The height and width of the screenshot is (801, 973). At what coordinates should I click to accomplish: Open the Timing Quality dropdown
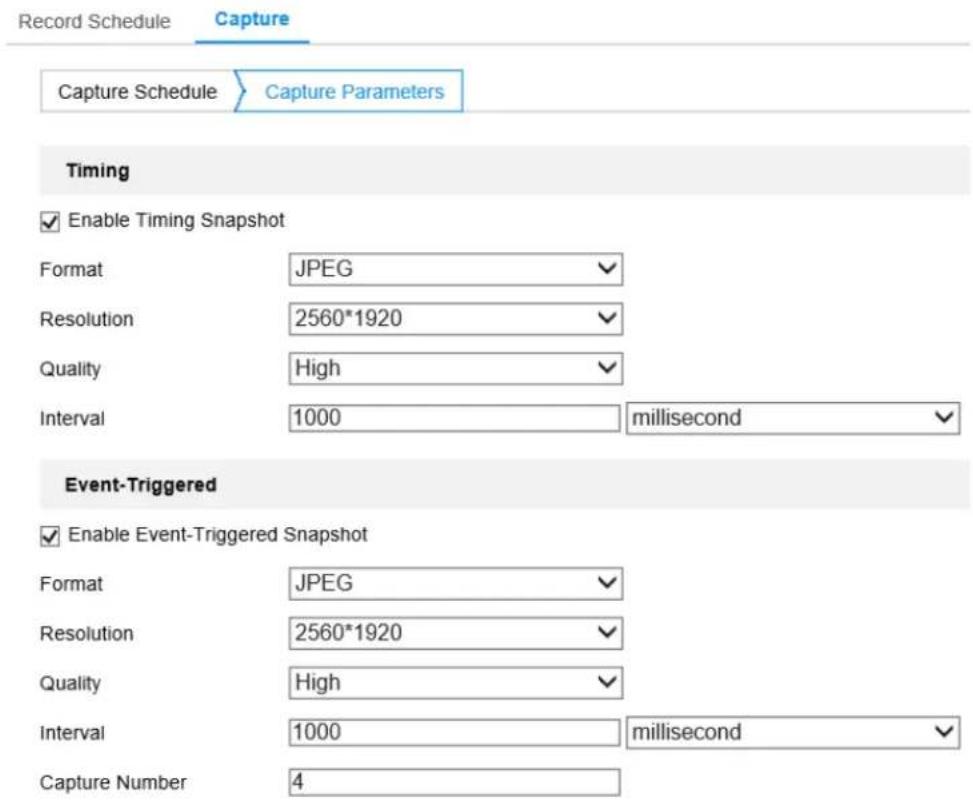tap(455, 369)
